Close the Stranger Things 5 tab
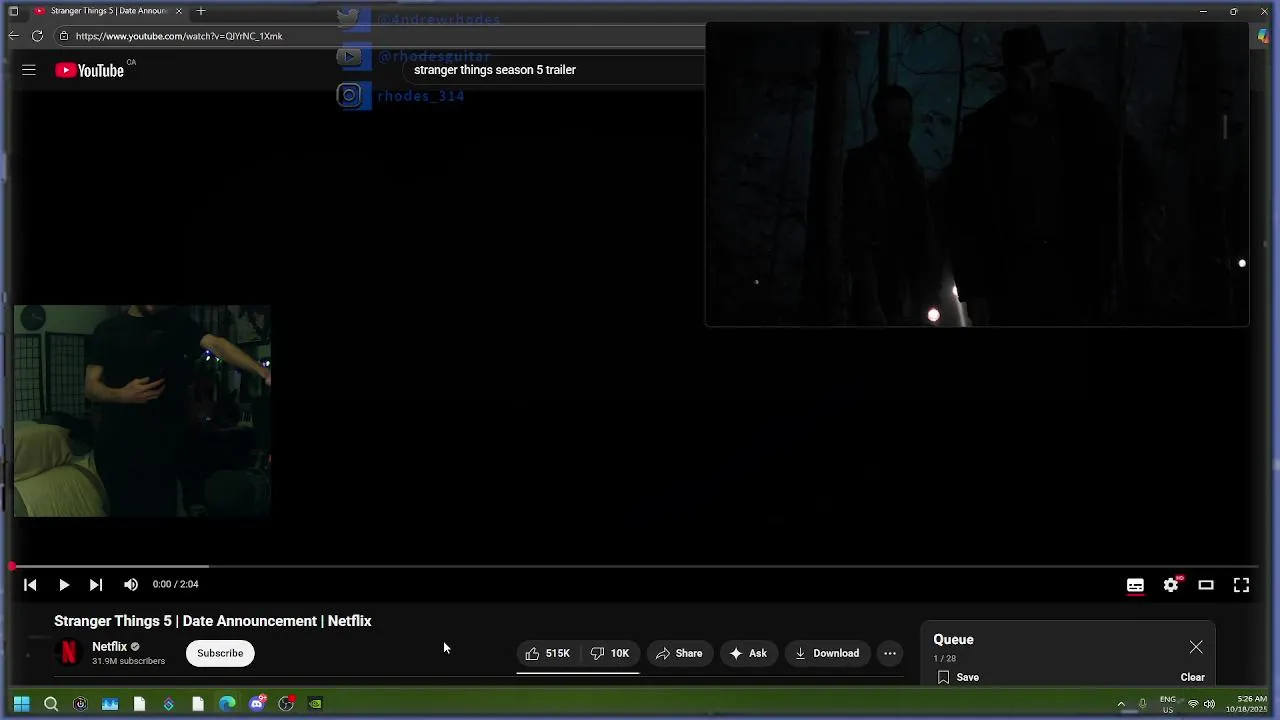 coord(179,11)
